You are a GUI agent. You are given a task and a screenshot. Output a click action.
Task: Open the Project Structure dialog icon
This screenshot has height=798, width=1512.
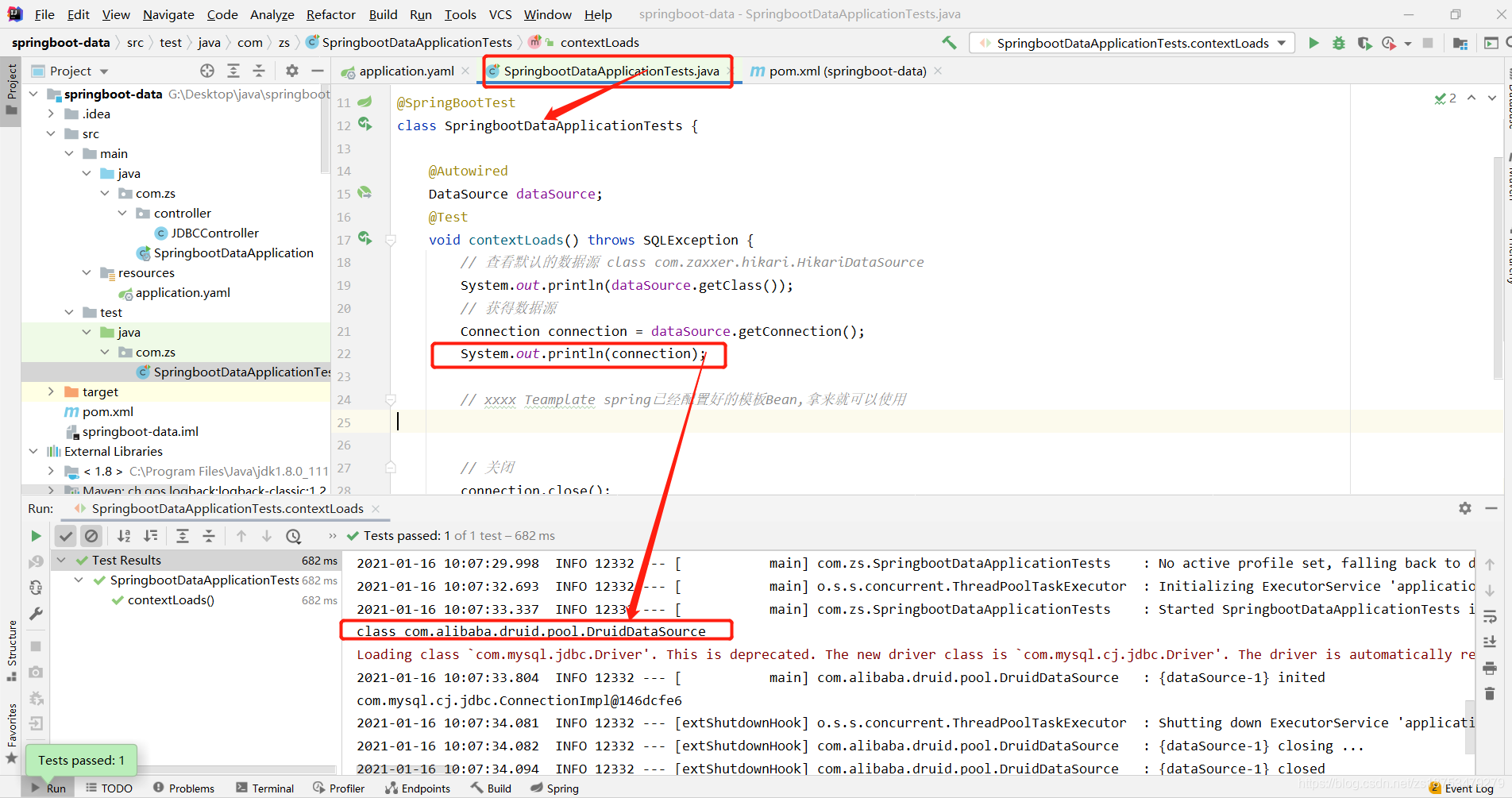click(1460, 43)
